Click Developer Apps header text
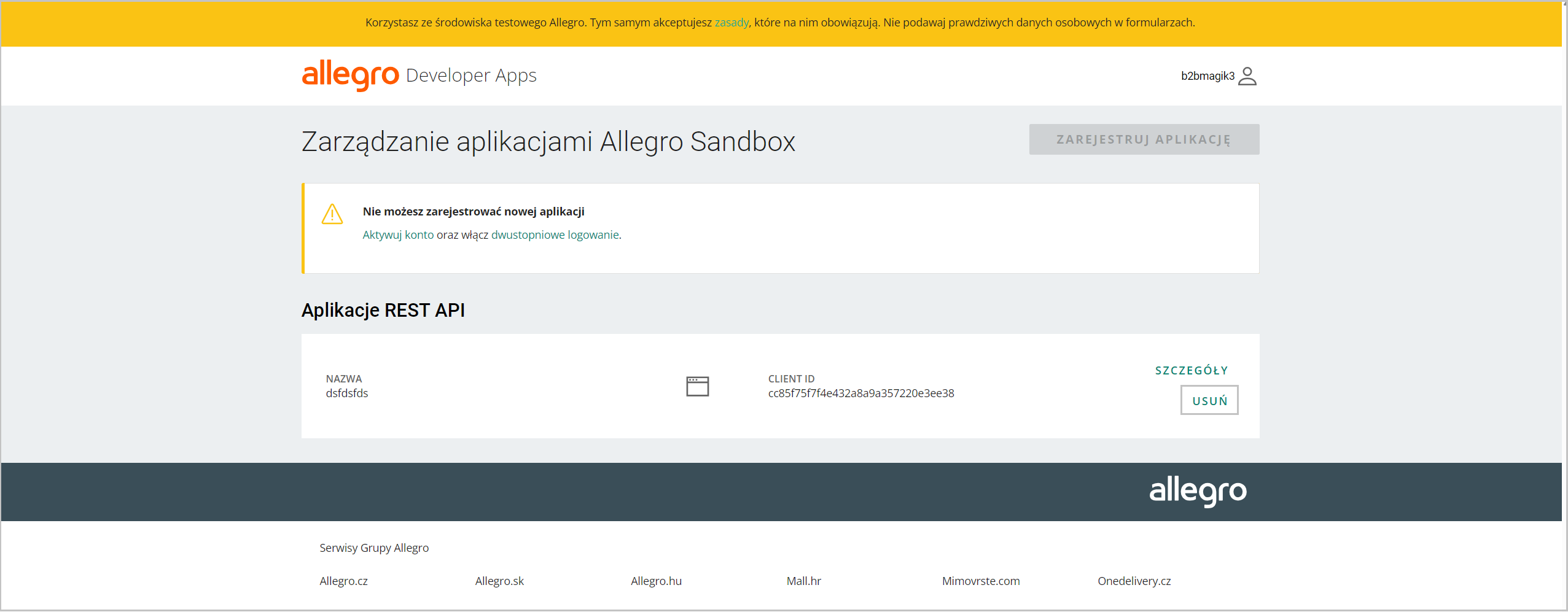This screenshot has width=1568, height=612. coord(471,76)
